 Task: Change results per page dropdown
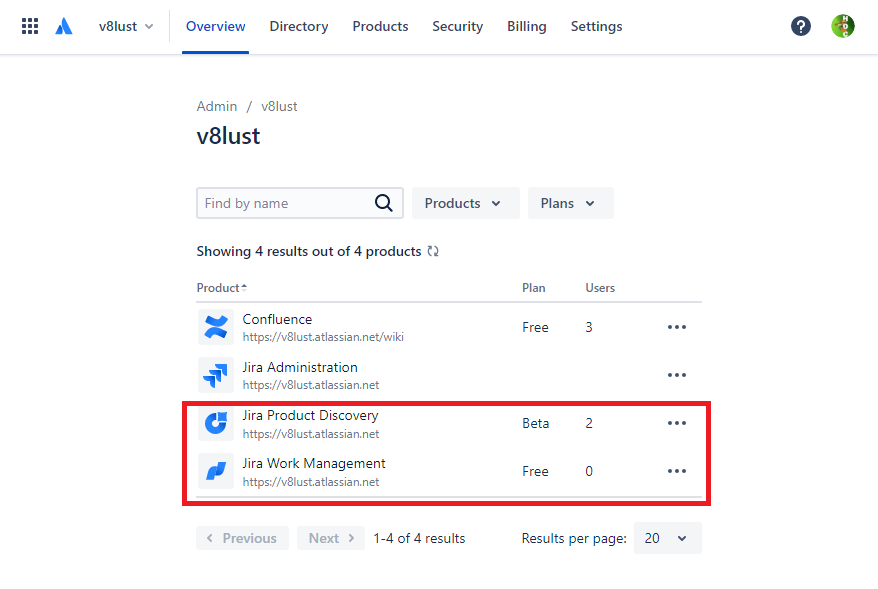[667, 538]
